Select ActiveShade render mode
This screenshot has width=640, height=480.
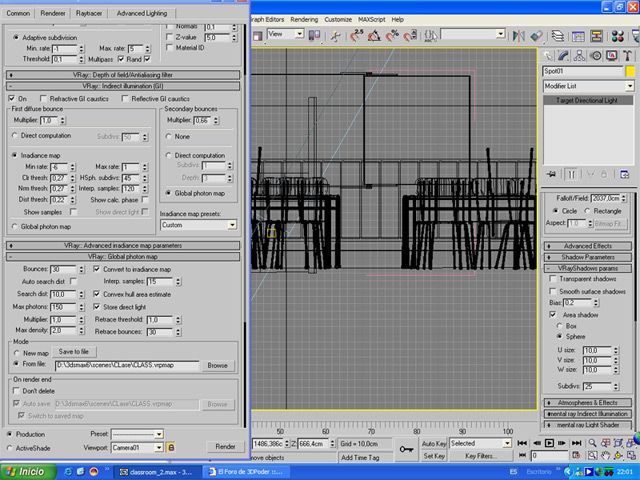point(12,447)
